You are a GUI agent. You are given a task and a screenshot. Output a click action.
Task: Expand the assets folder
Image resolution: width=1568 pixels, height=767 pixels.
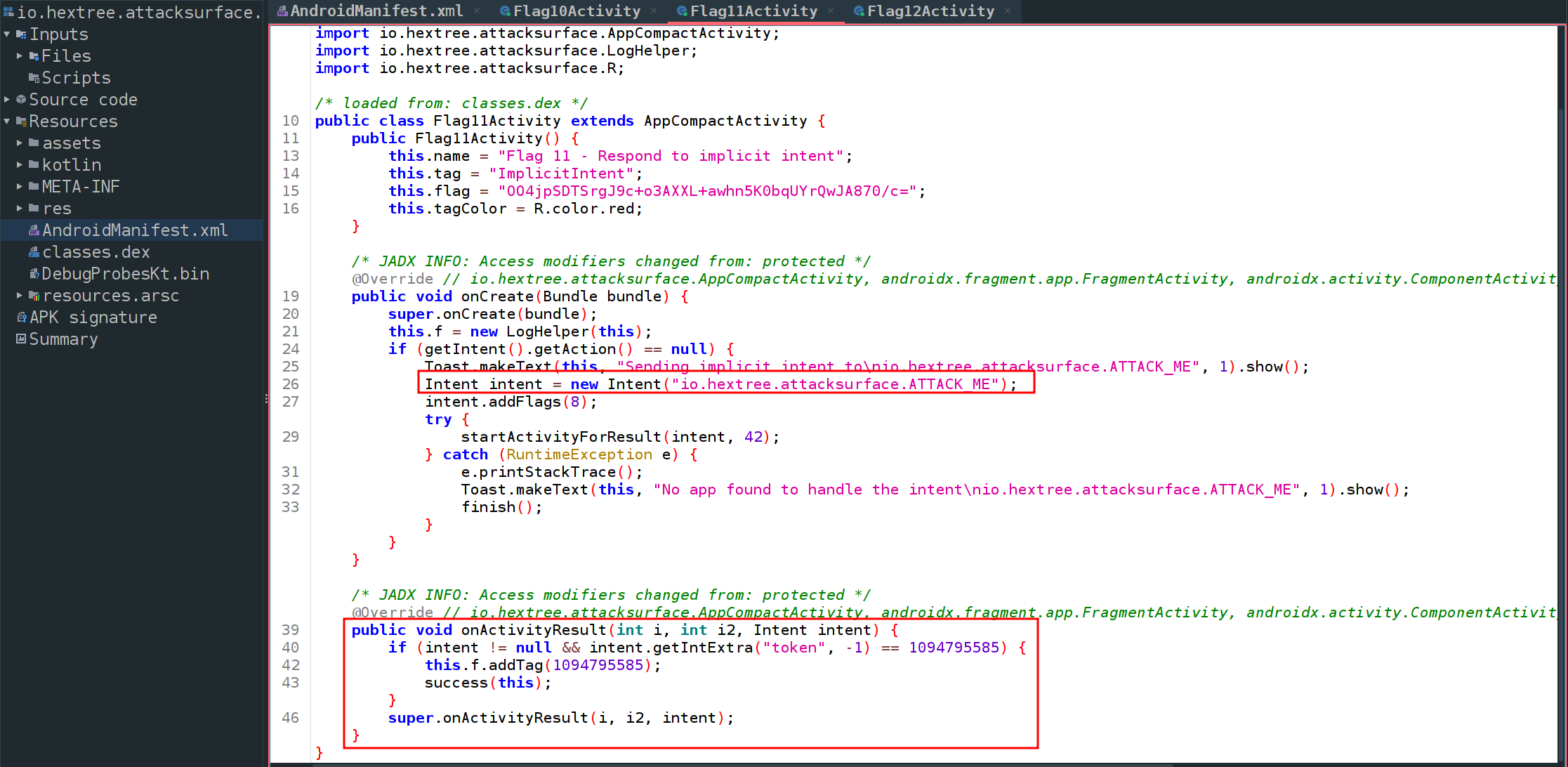(20, 143)
